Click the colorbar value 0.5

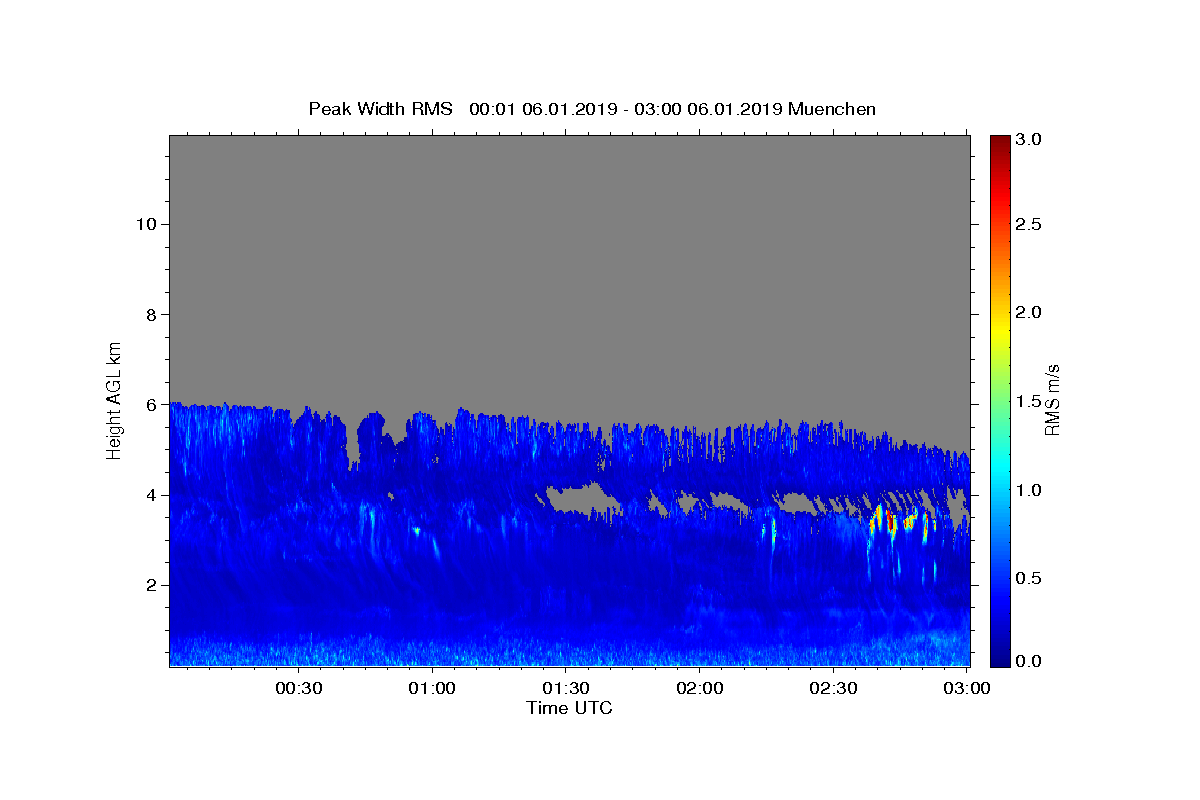point(1030,578)
